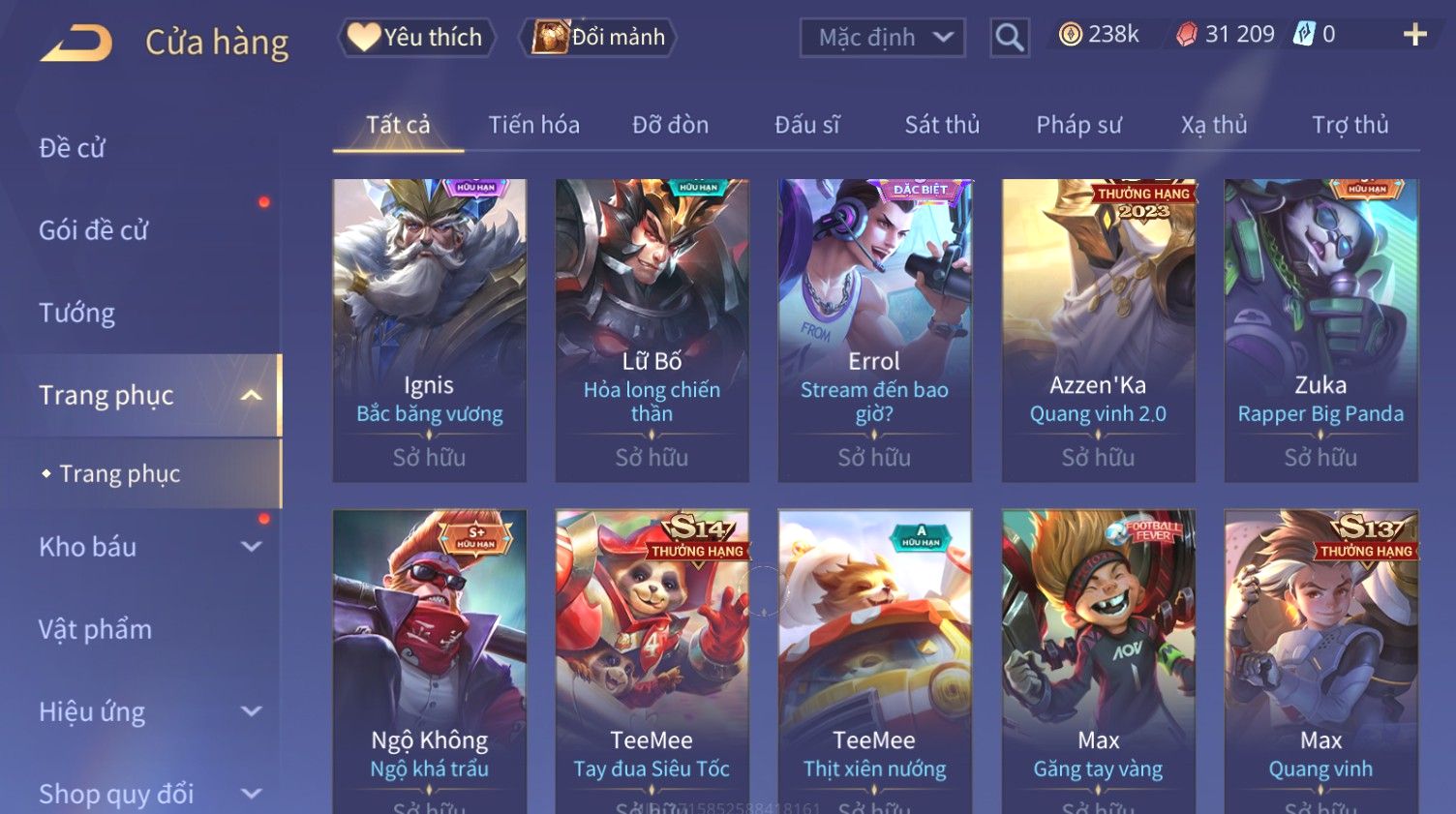Click the golden back arrow icon
The width and height of the screenshot is (1456, 814).
tap(76, 44)
